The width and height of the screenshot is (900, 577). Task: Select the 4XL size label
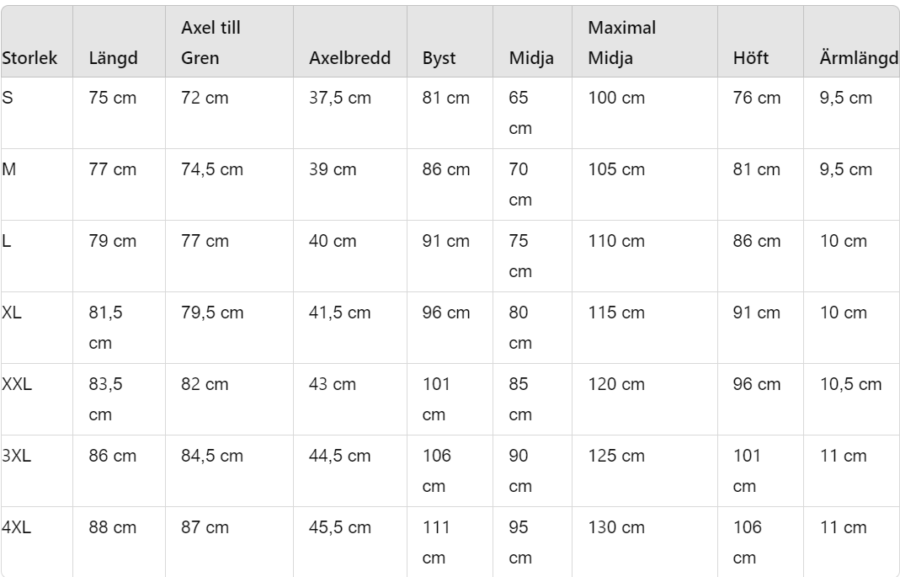click(17, 527)
